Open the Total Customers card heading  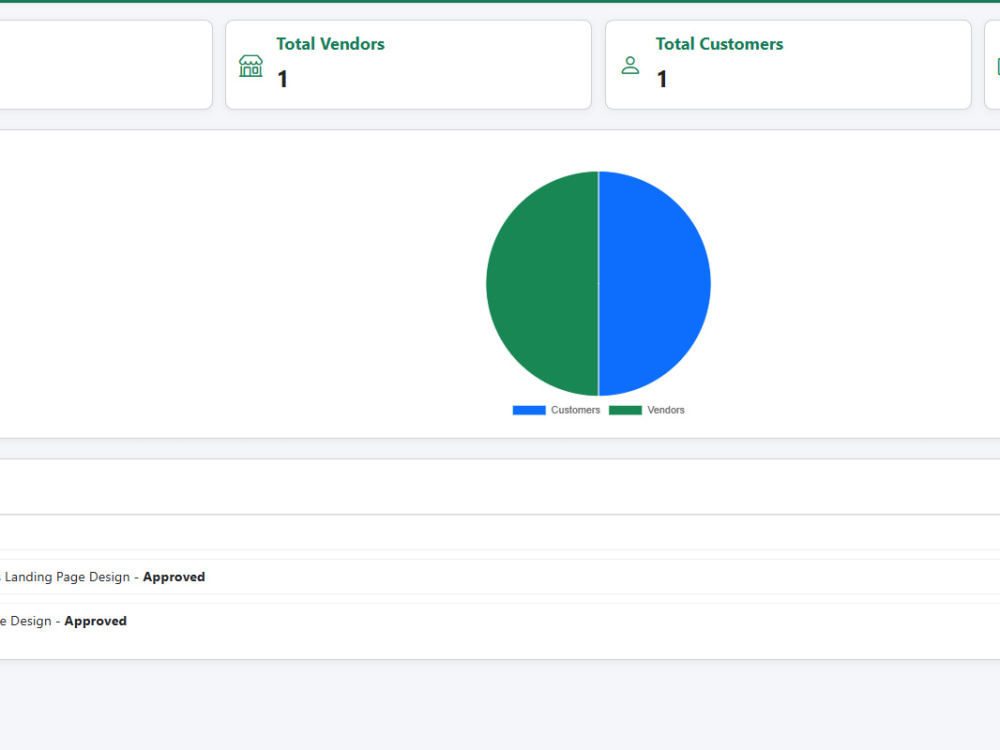(719, 44)
